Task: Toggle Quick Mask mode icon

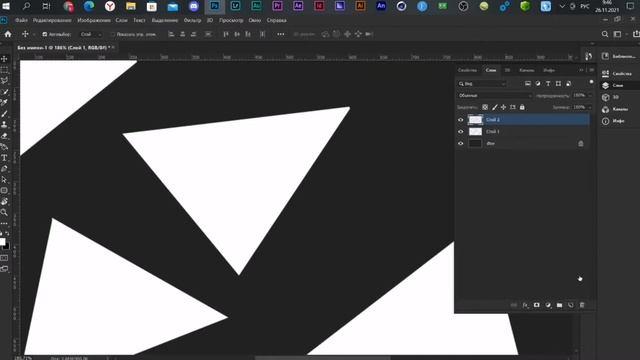Action: 4,258
